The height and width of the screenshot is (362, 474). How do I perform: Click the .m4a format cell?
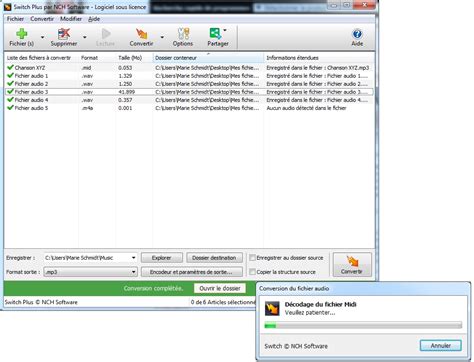pyautogui.click(x=87, y=108)
